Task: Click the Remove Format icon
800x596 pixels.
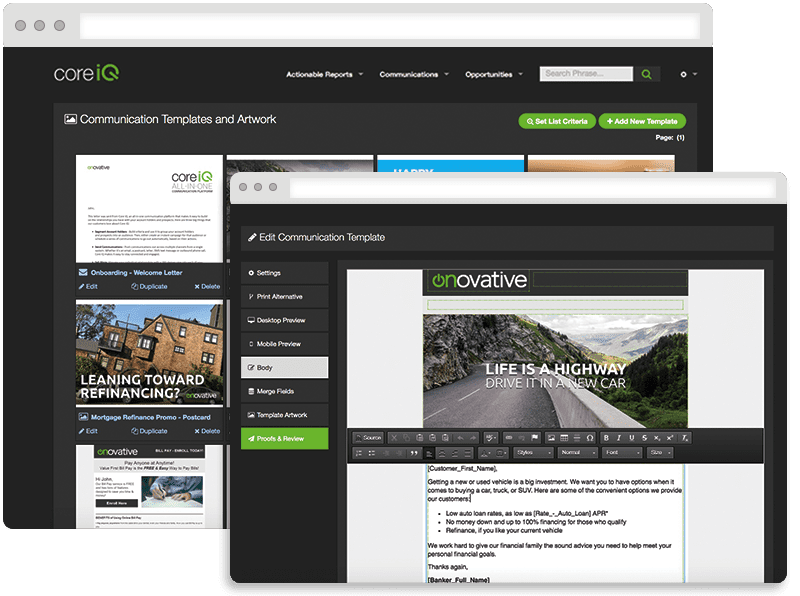Action: [x=685, y=438]
